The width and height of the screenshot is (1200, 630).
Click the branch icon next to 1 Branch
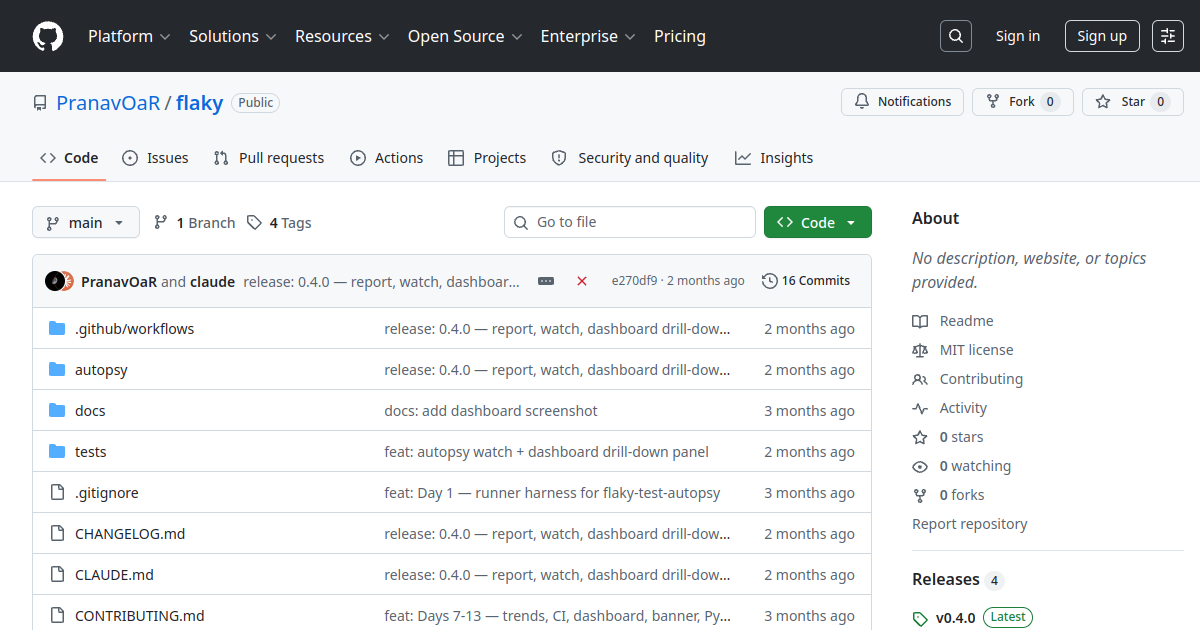pyautogui.click(x=161, y=223)
